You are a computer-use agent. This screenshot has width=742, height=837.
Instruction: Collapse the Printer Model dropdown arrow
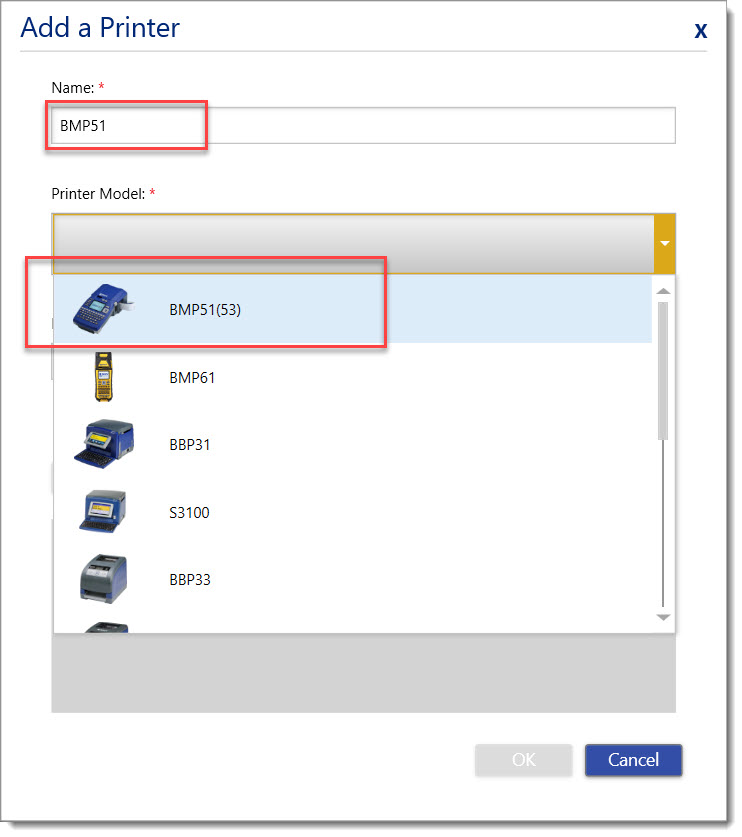tap(664, 243)
